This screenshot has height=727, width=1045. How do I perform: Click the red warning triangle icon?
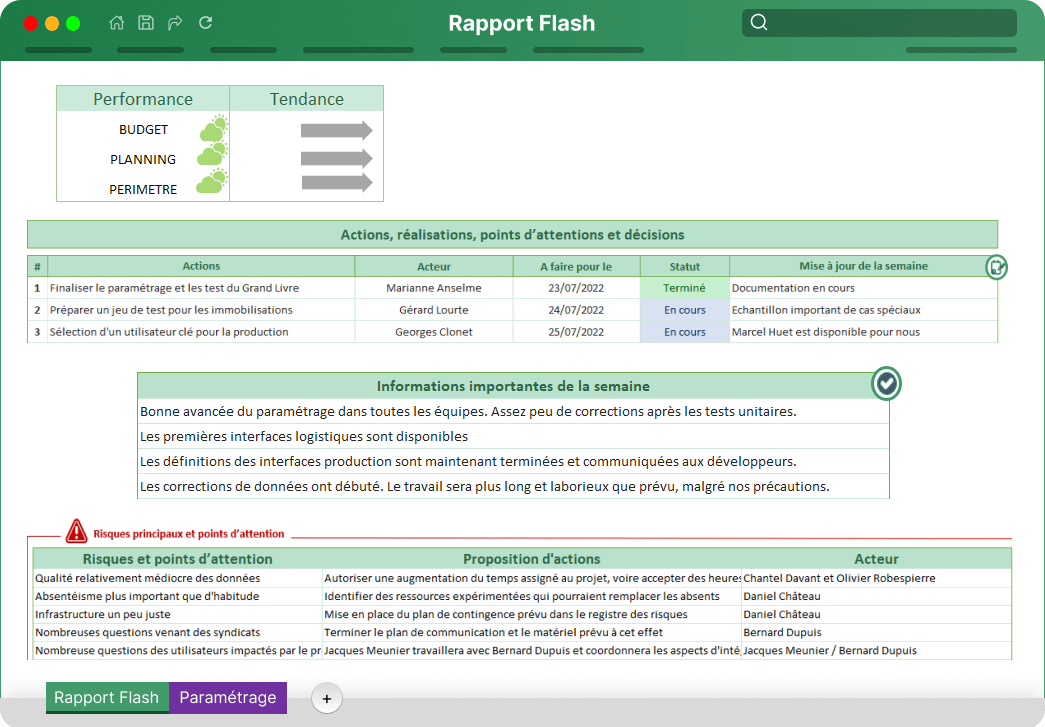[76, 531]
